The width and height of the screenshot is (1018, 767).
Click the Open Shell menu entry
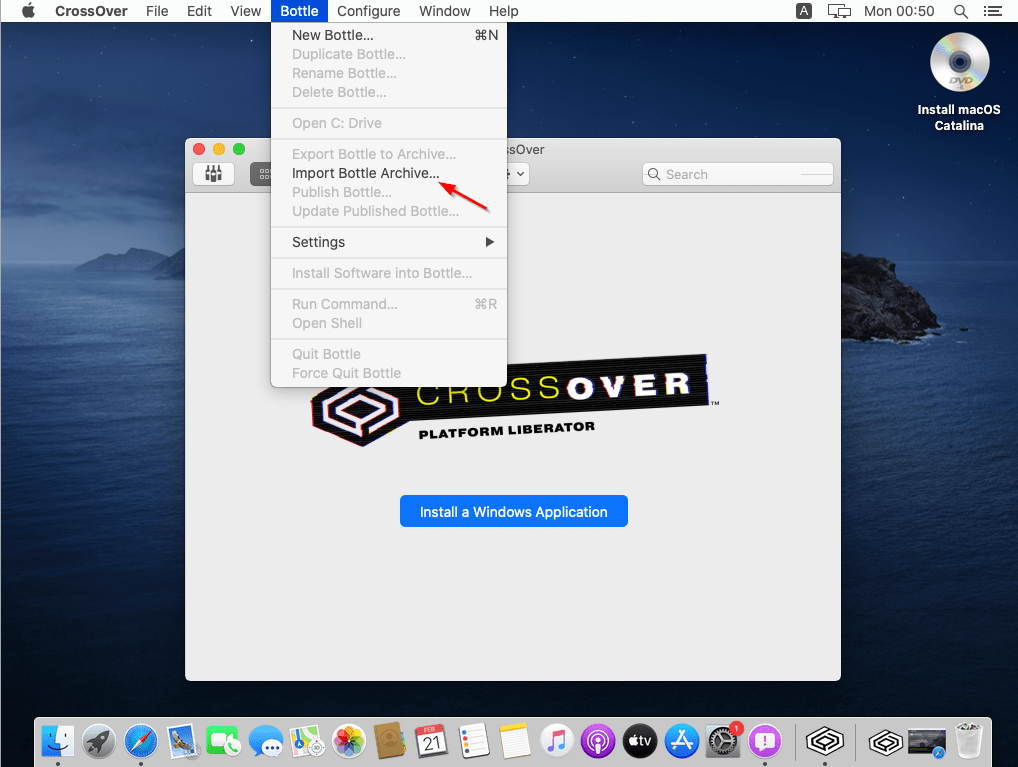click(x=389, y=323)
